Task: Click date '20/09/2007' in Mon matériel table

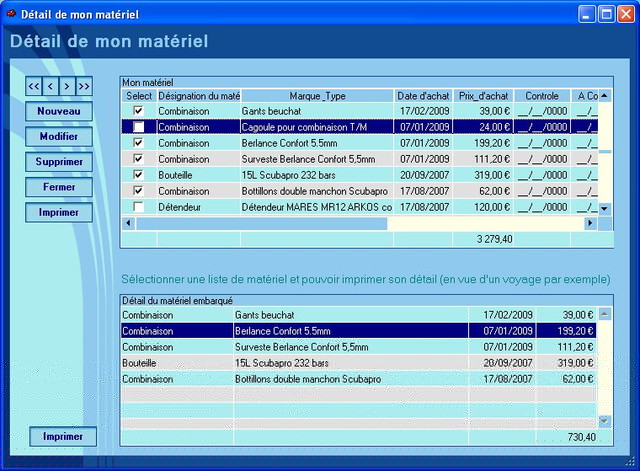Action: point(423,175)
